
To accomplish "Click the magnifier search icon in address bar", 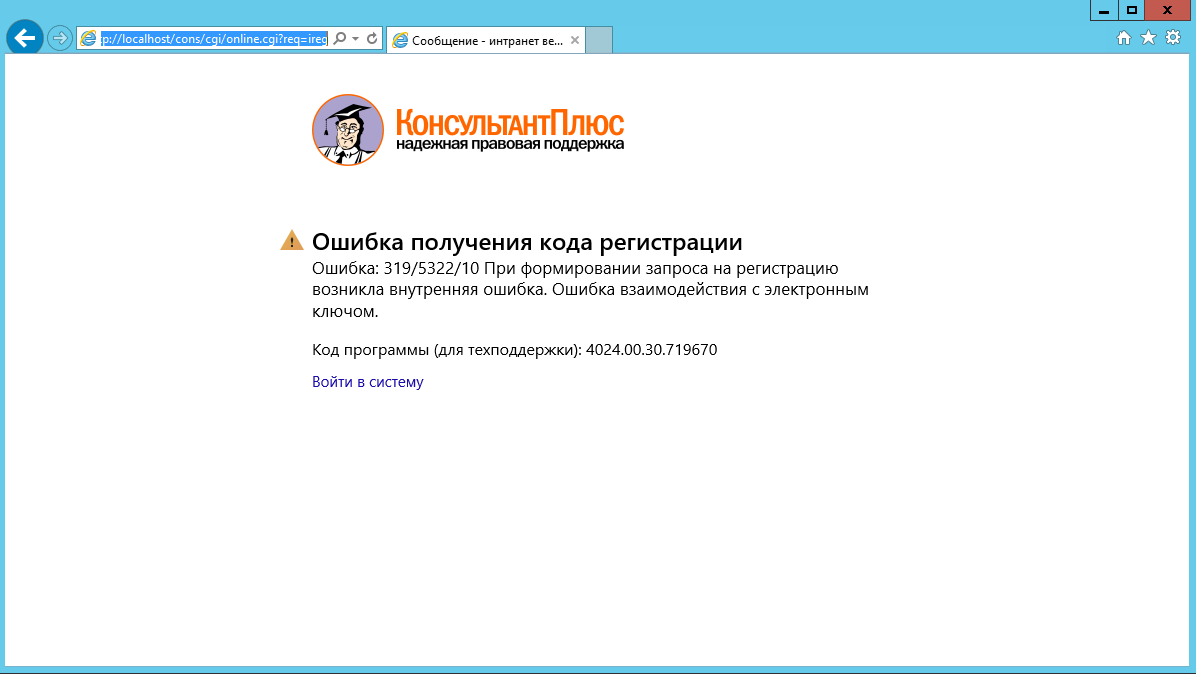I will tap(339, 38).
